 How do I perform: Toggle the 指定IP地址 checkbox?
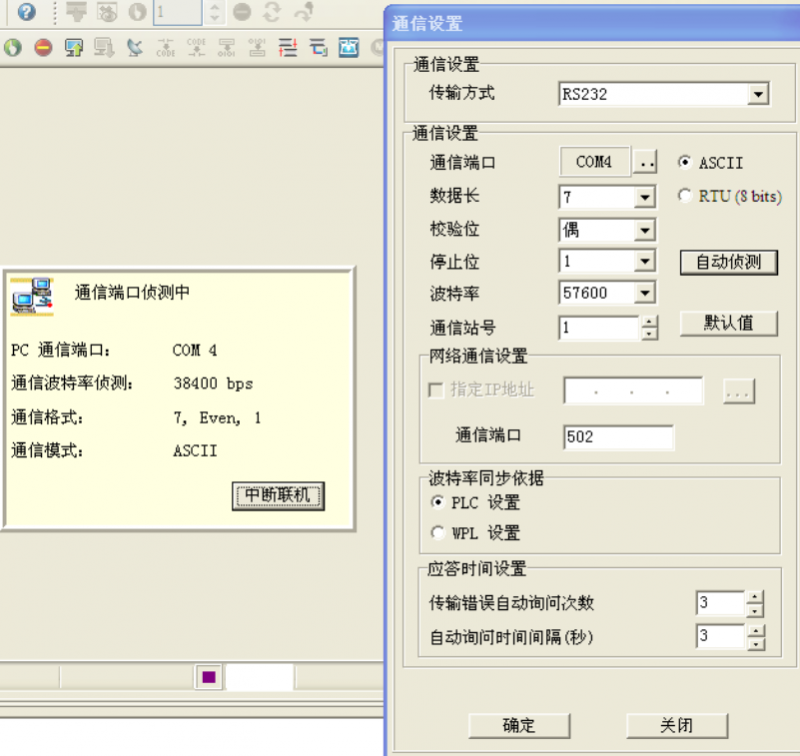click(x=436, y=390)
